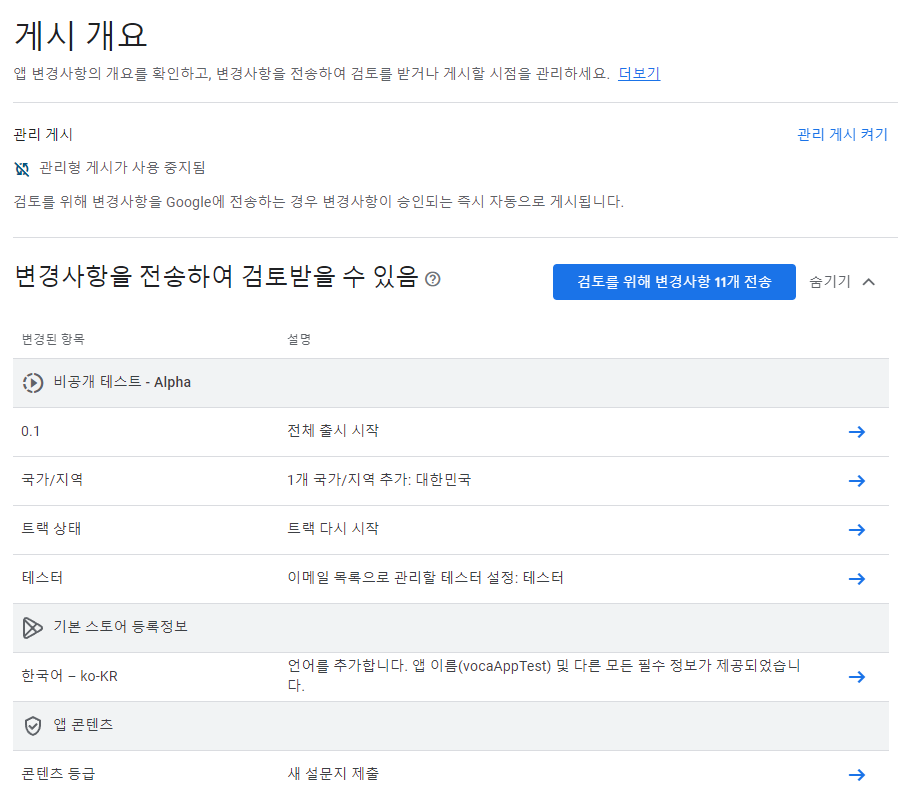Click the 설명 column header
The height and width of the screenshot is (794, 898).
click(x=298, y=339)
